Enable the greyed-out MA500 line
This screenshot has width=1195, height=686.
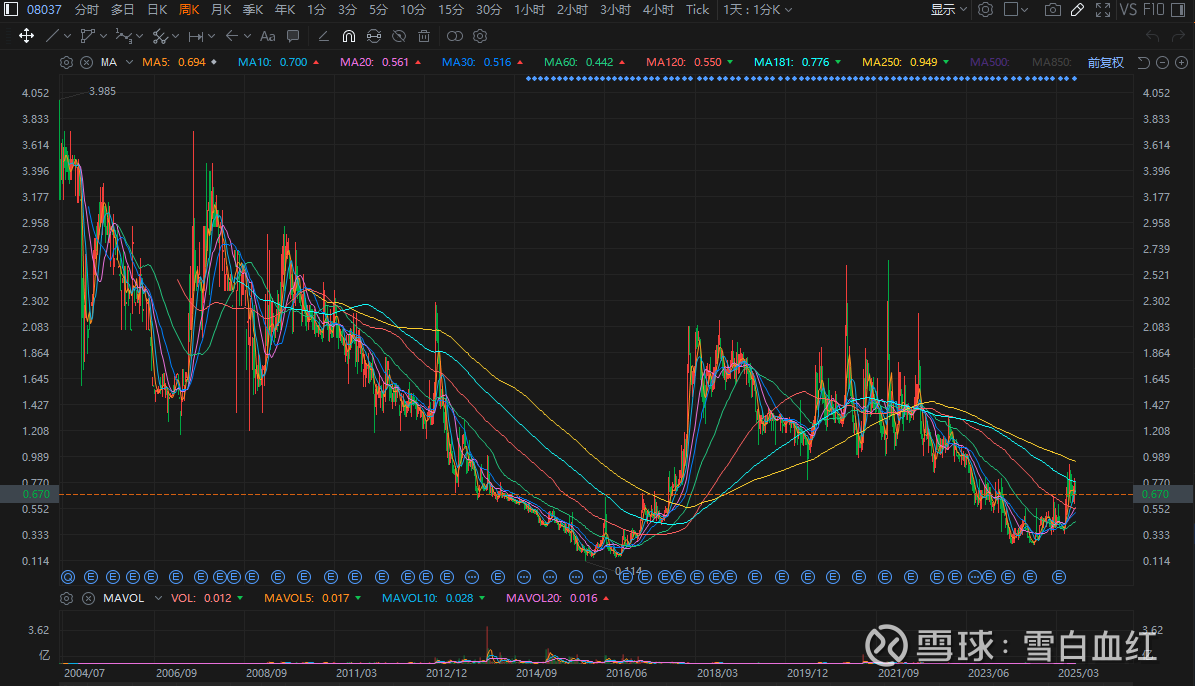point(989,63)
